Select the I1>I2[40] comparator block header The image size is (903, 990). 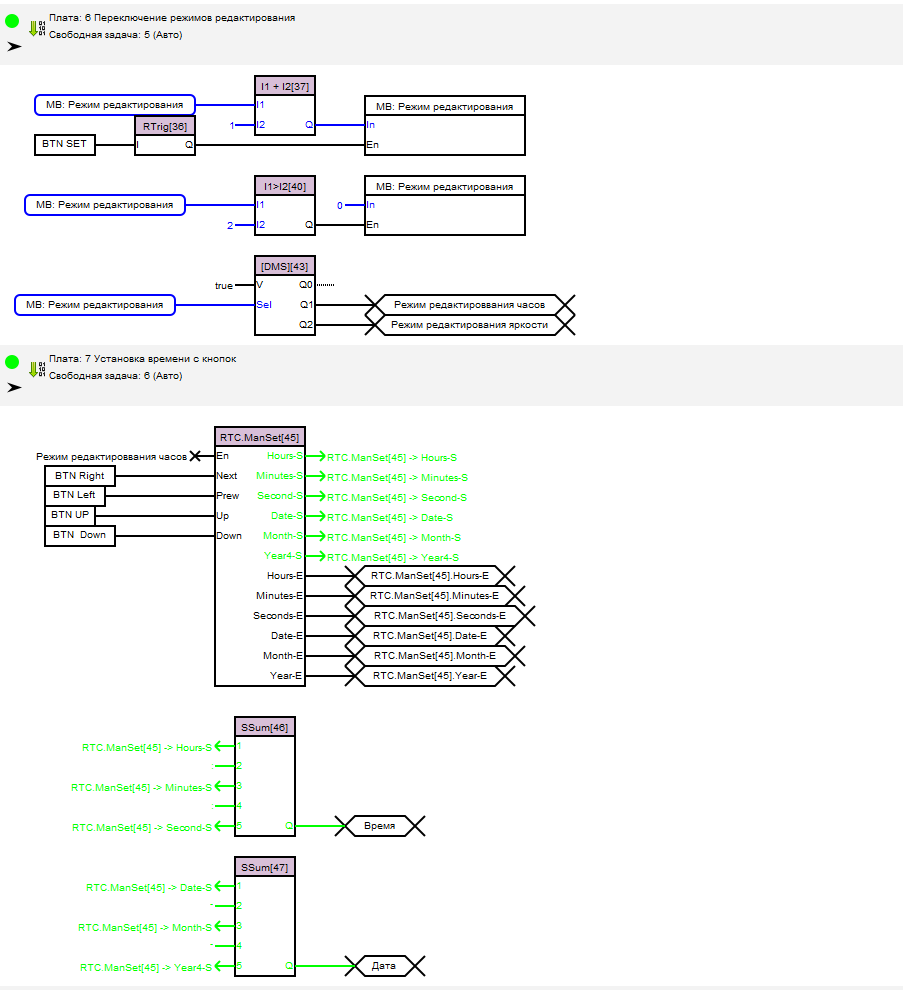285,186
